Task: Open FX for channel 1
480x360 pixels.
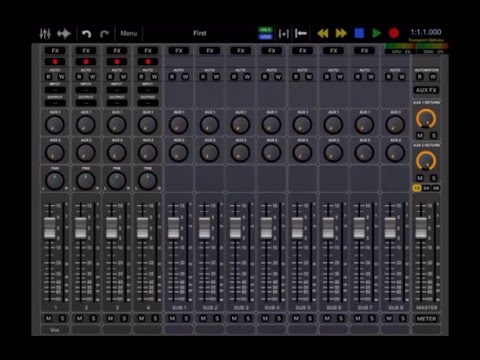Action: coord(55,51)
